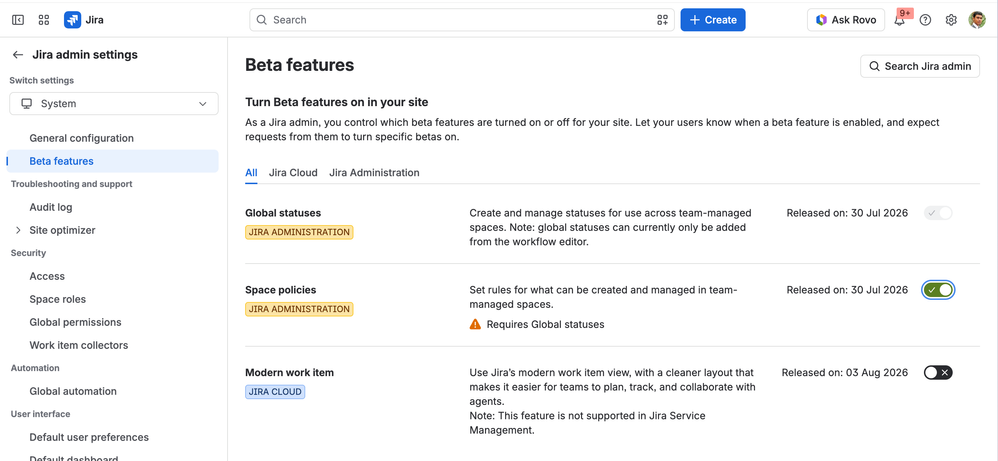Click the Modern work item feature name
The image size is (998, 461).
coord(290,372)
